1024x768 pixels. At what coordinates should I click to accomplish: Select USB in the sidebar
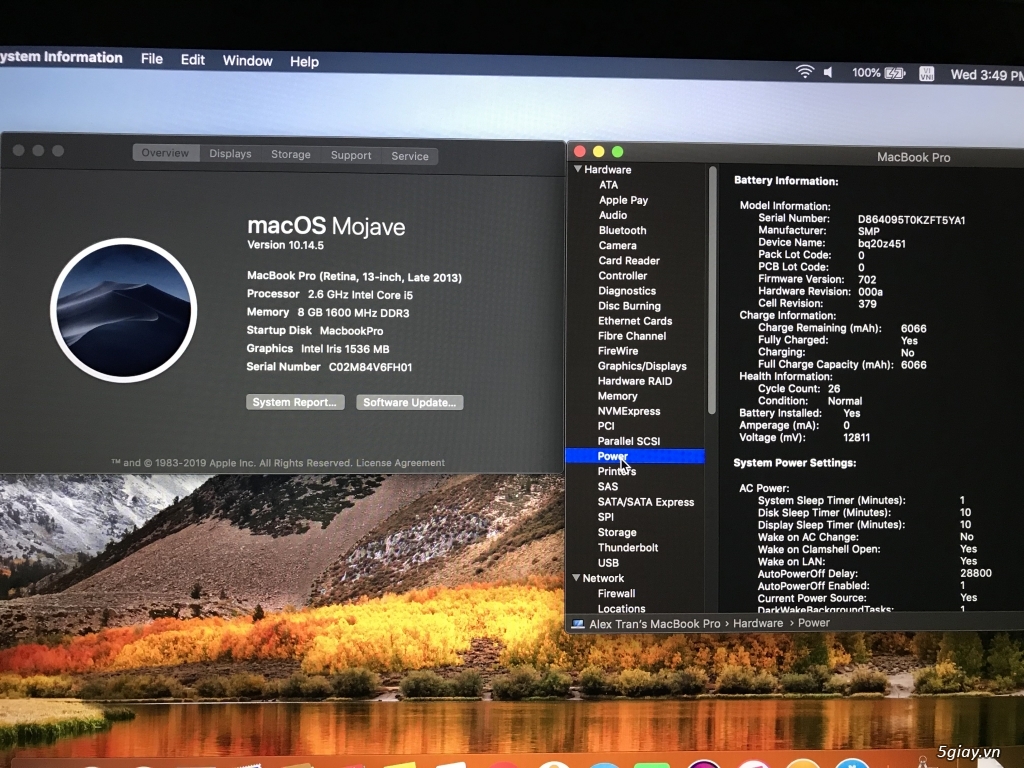(608, 563)
